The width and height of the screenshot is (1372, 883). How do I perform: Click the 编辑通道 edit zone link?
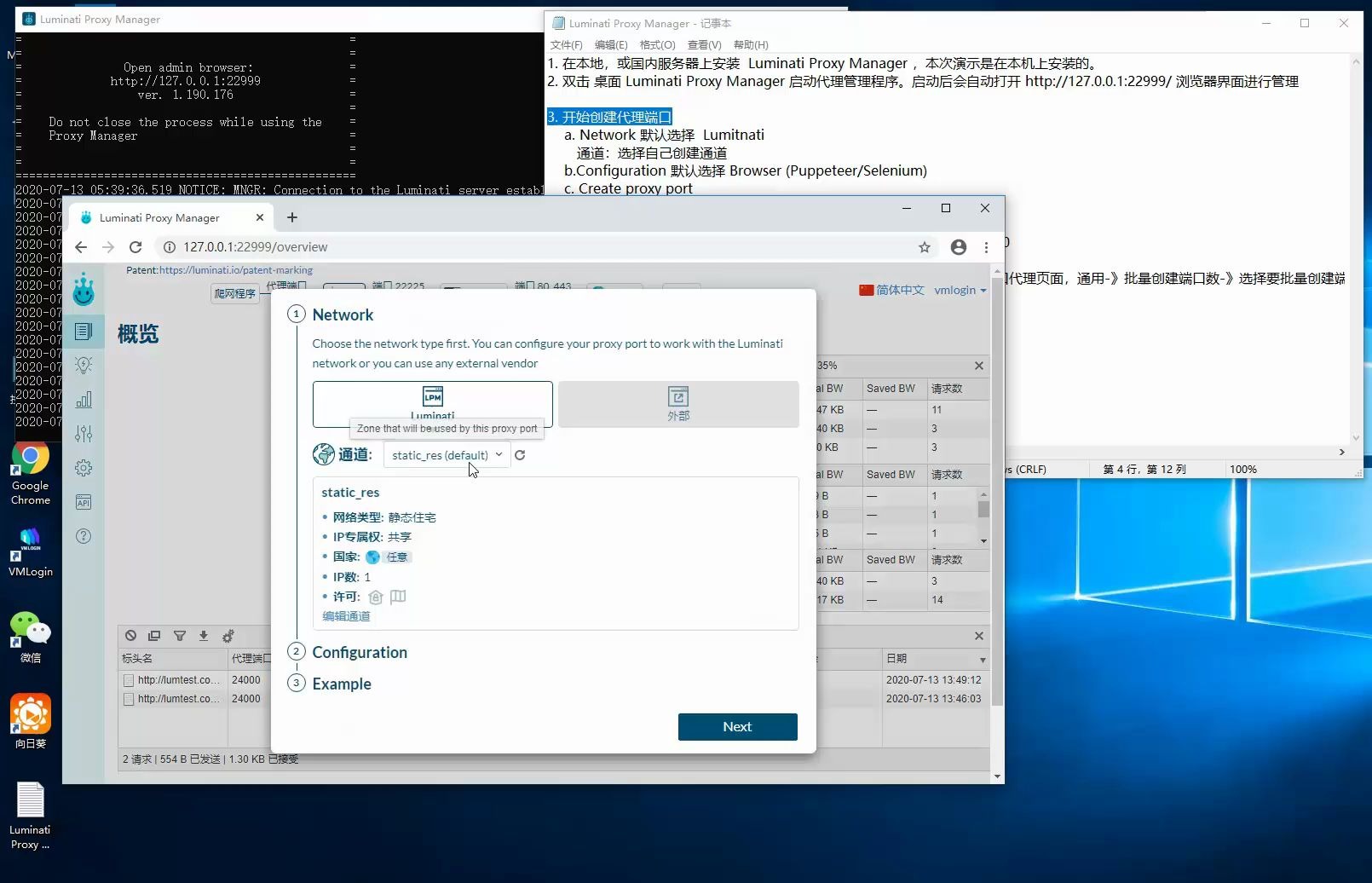pyautogui.click(x=346, y=616)
